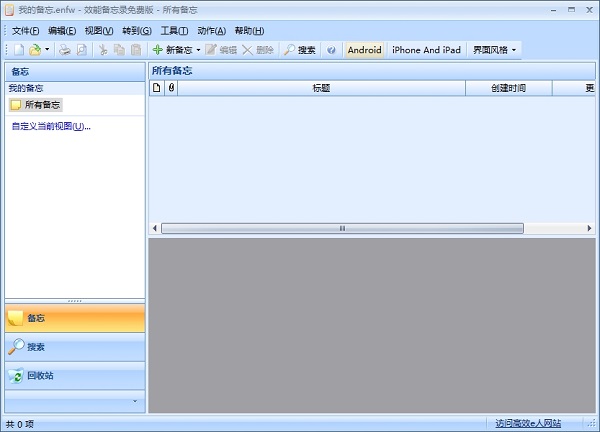Click the open folder toolbar icon
This screenshot has width=600, height=432.
coord(35,49)
